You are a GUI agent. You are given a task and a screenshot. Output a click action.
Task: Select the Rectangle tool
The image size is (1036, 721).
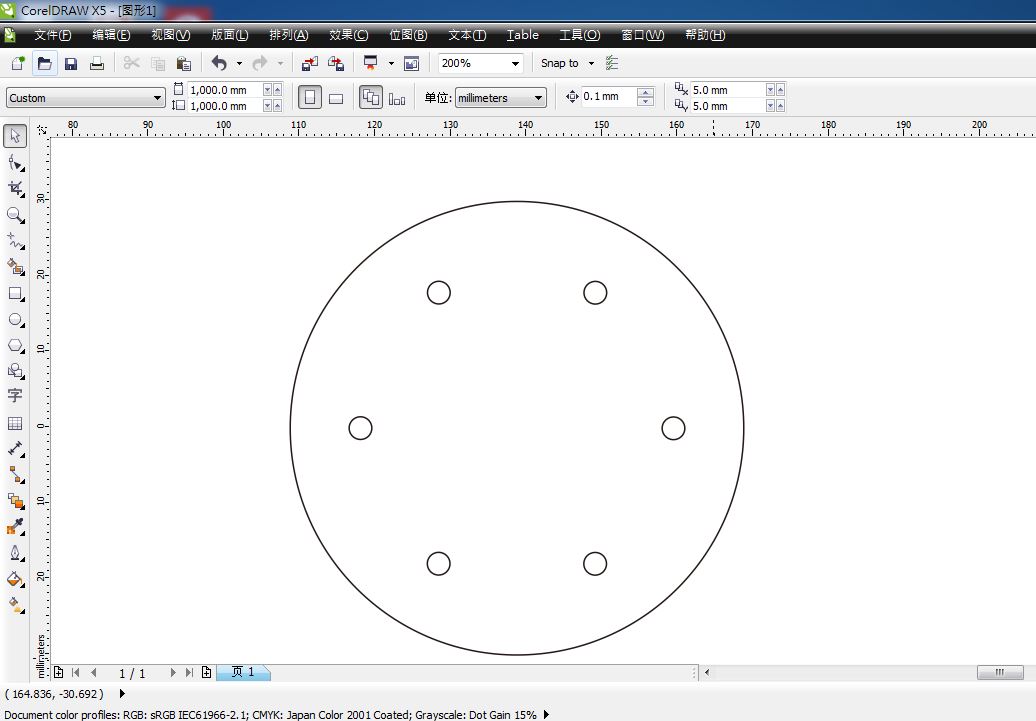coord(15,293)
